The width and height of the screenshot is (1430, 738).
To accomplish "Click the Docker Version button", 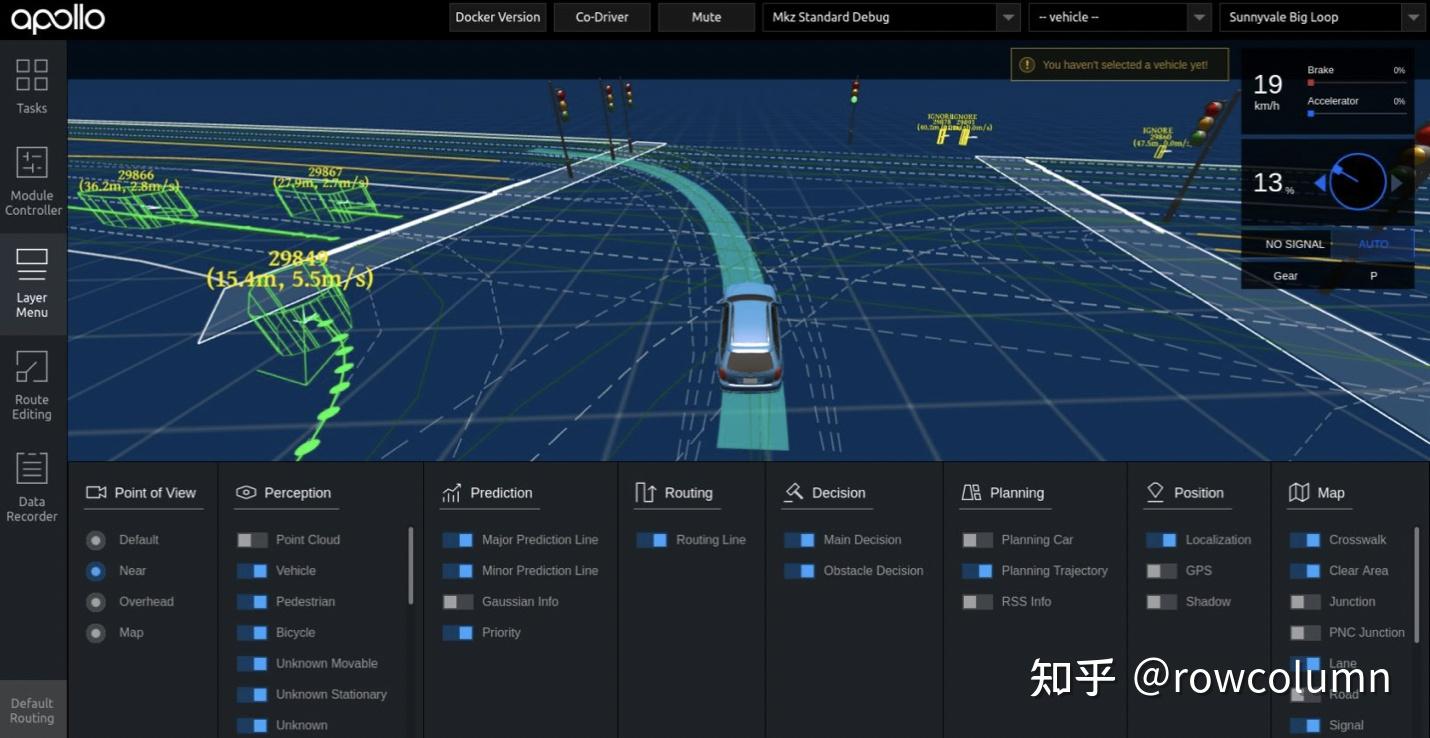I will pos(498,17).
